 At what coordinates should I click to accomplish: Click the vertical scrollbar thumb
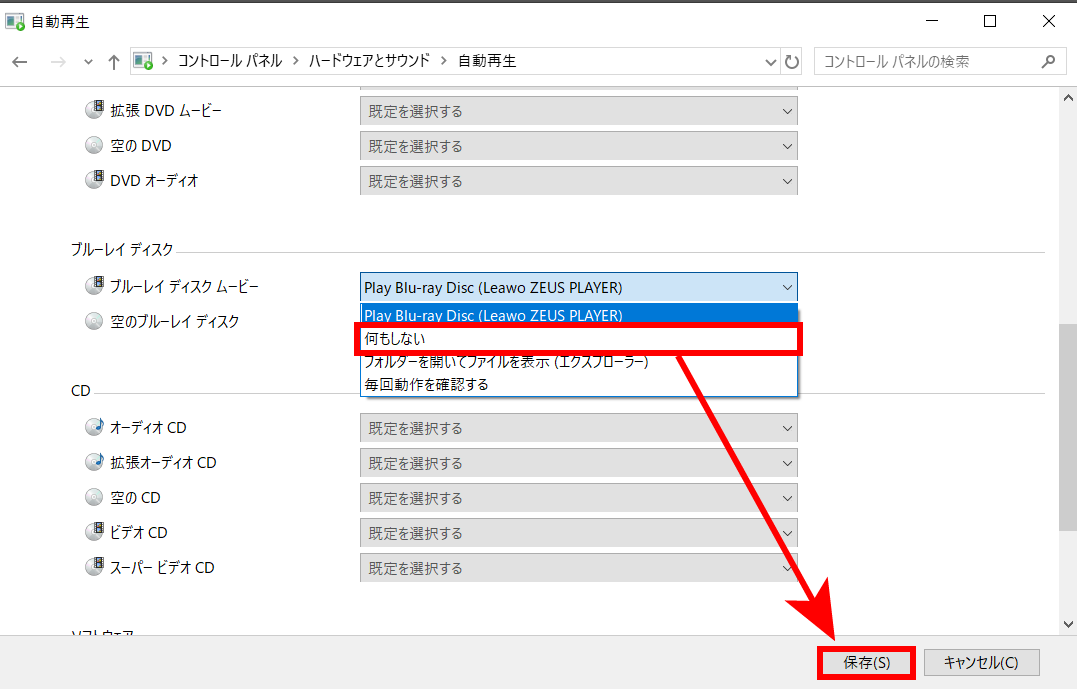(1068, 425)
